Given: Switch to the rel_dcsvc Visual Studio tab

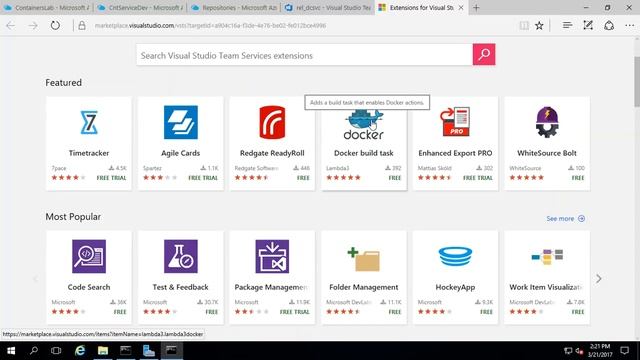Looking at the screenshot, I should 328,8.
